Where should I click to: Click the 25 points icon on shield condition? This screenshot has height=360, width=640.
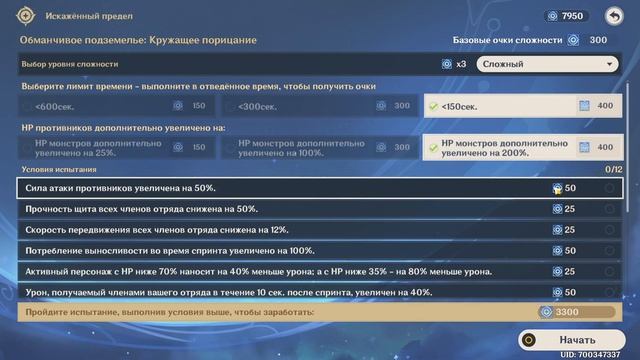point(557,209)
